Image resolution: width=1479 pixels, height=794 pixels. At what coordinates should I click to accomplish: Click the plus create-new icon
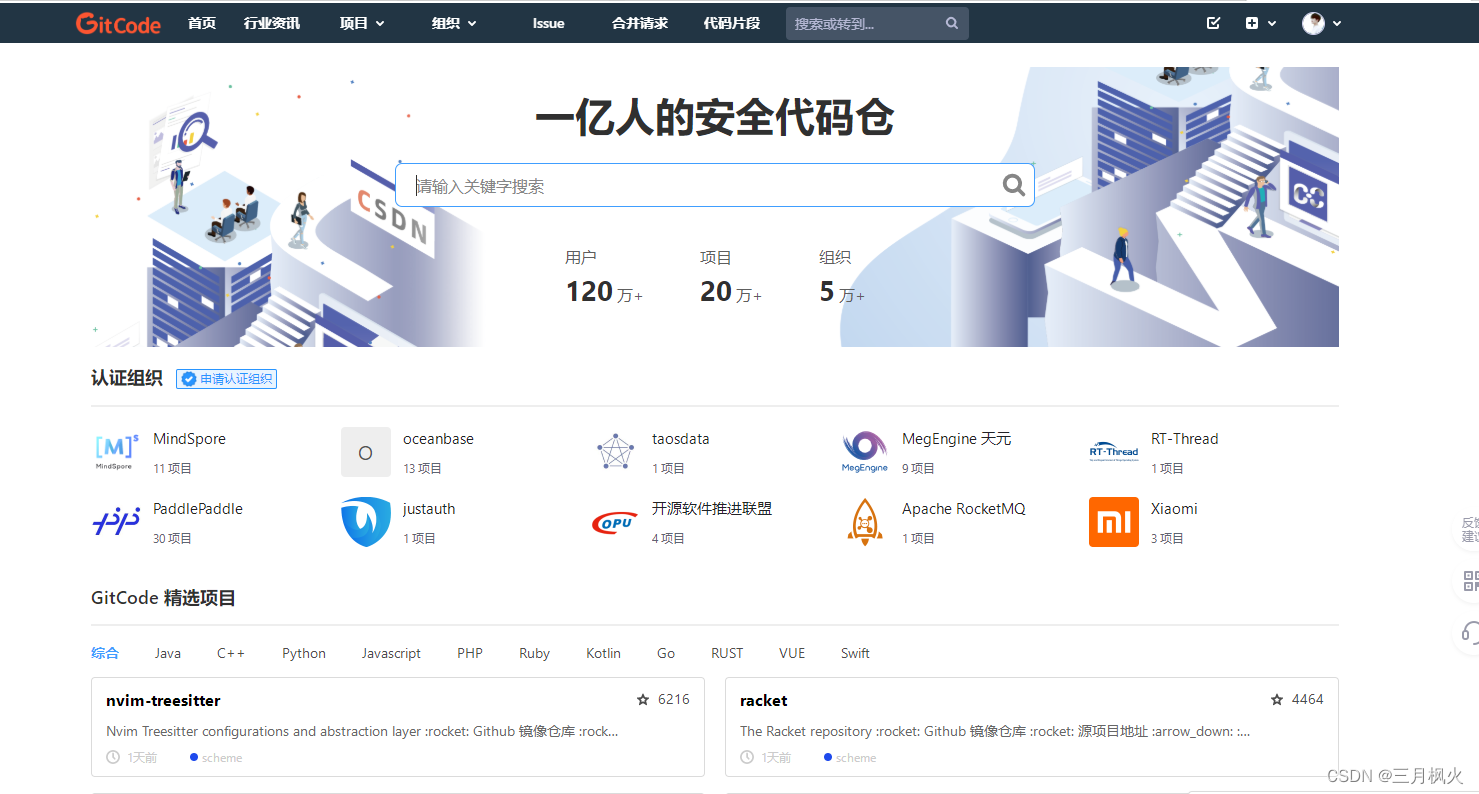[x=1252, y=23]
